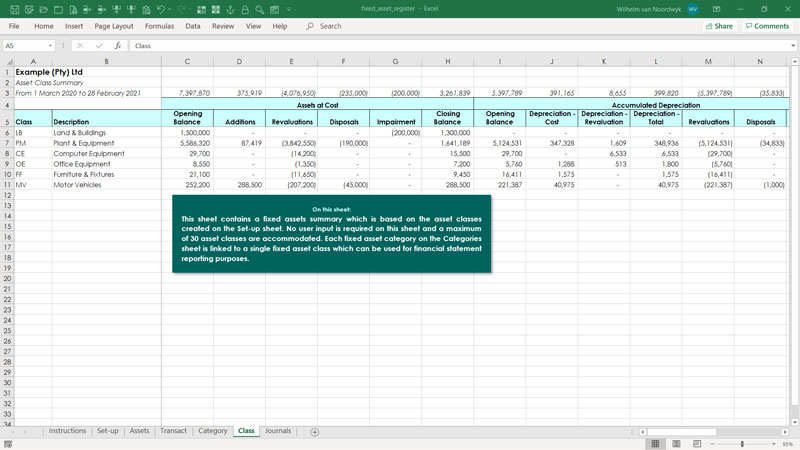
Task: Switch to the Category sheet tab
Action: click(213, 431)
